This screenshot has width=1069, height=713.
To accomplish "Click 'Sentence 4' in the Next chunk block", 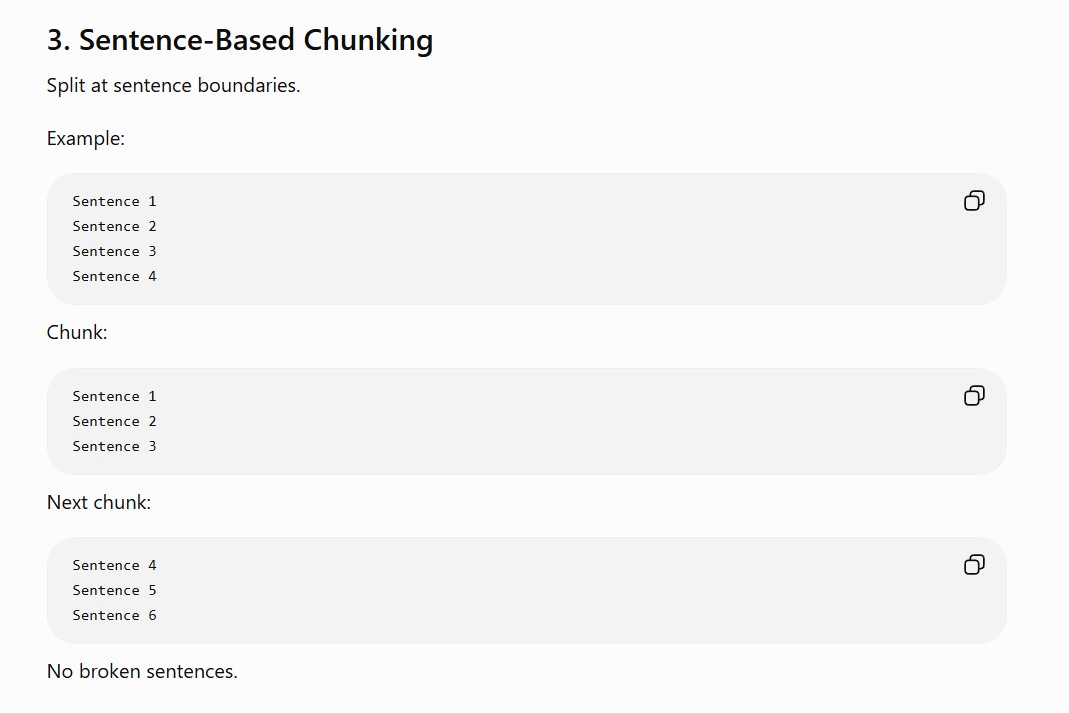I will 115,565.
